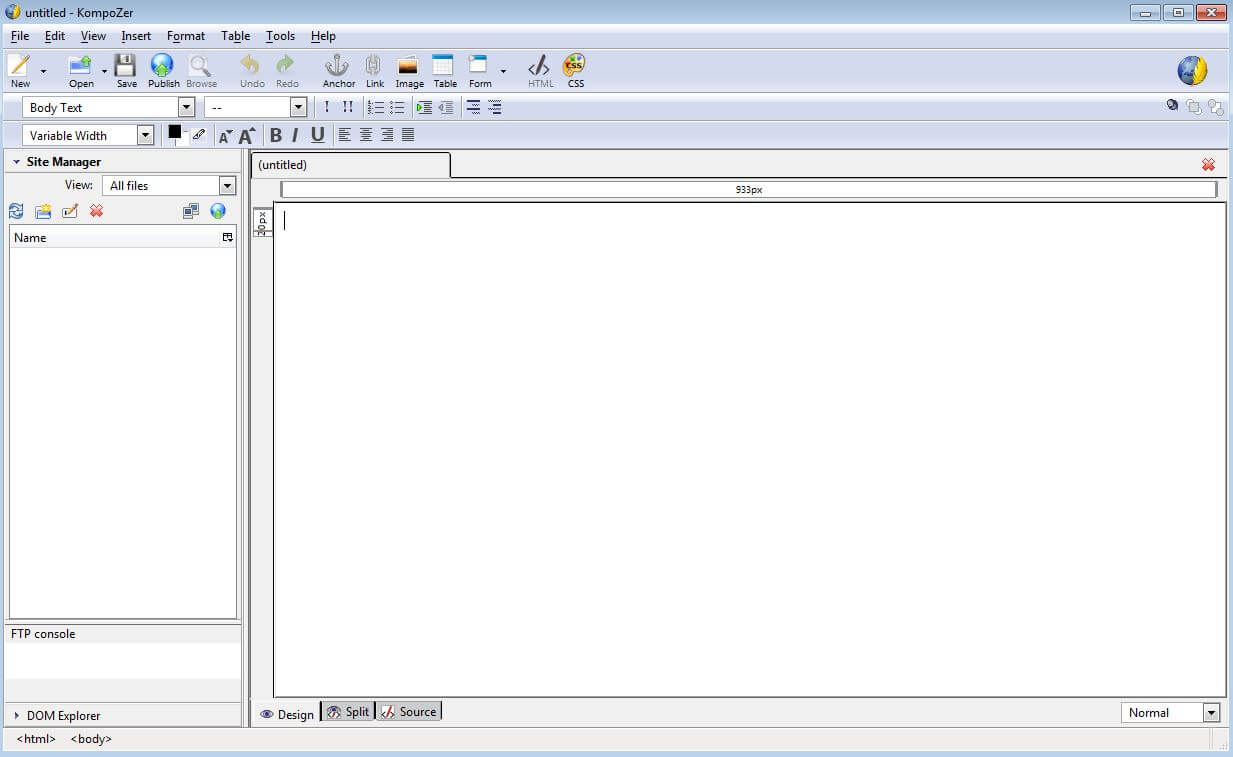The height and width of the screenshot is (757, 1233).
Task: Align text right
Action: click(387, 135)
